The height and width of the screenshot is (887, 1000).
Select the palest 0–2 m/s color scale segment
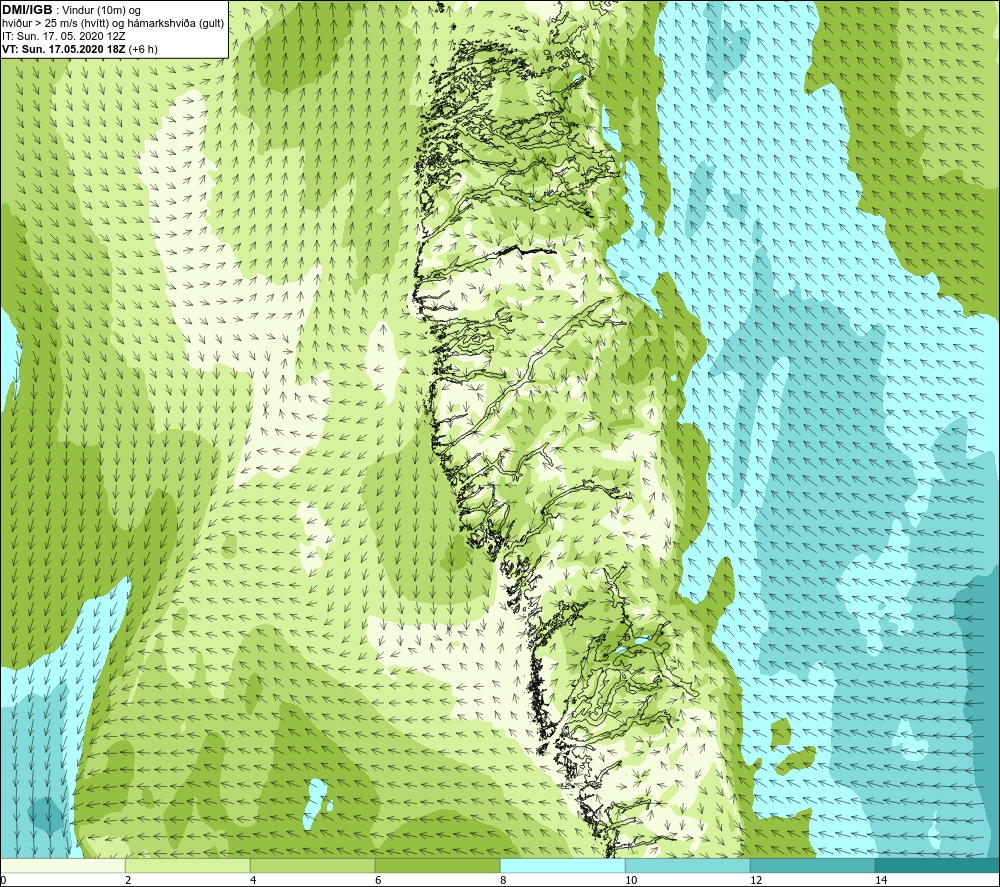(62, 865)
